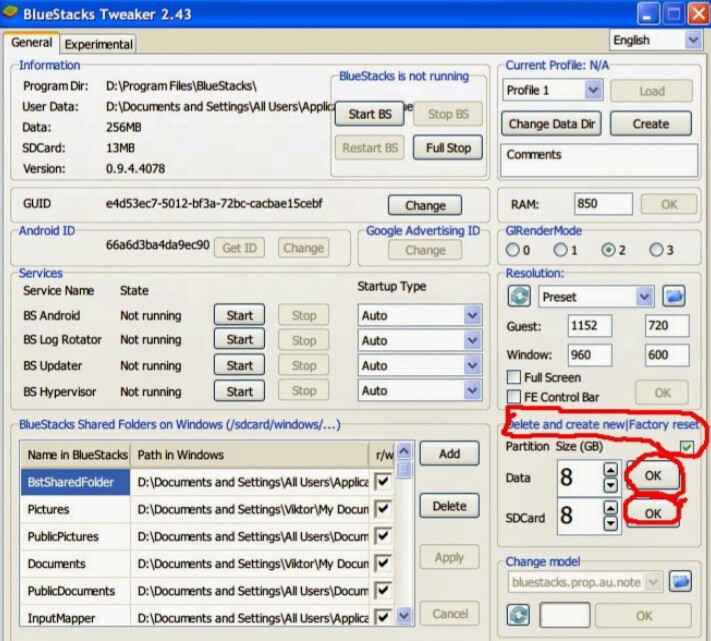This screenshot has height=641, width=711.
Task: Select GlRenderMode option 3
Action: click(x=657, y=250)
